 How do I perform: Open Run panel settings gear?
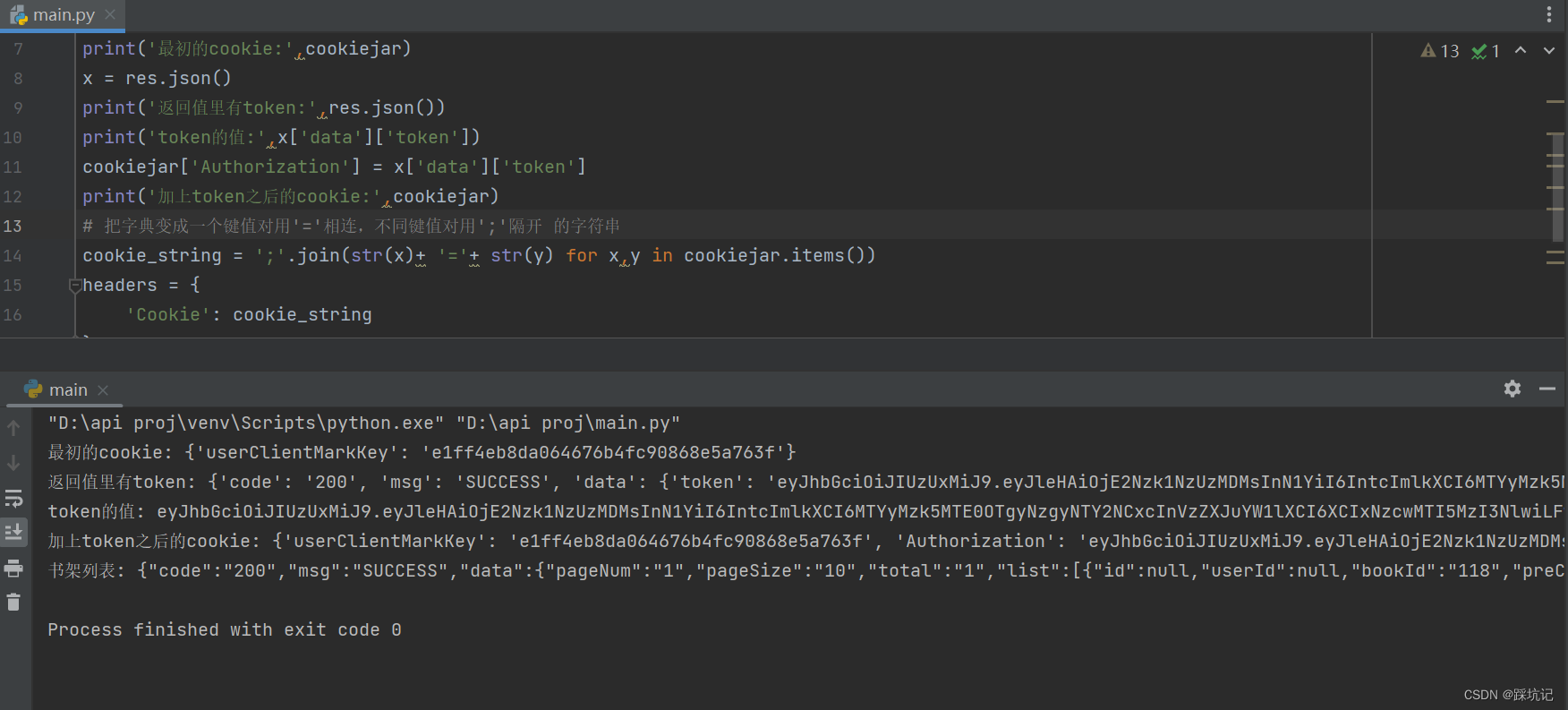(x=1513, y=389)
